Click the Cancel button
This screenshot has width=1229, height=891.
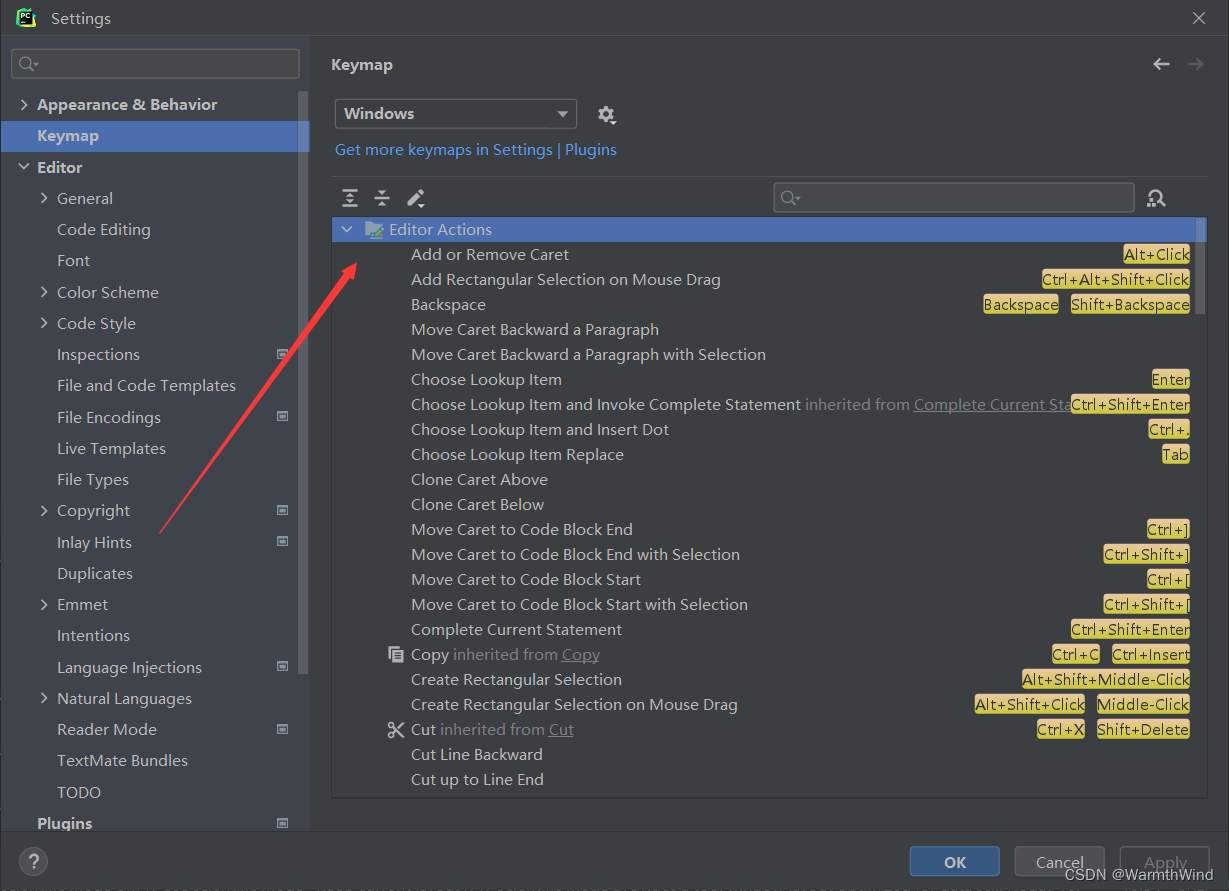[x=1059, y=862]
